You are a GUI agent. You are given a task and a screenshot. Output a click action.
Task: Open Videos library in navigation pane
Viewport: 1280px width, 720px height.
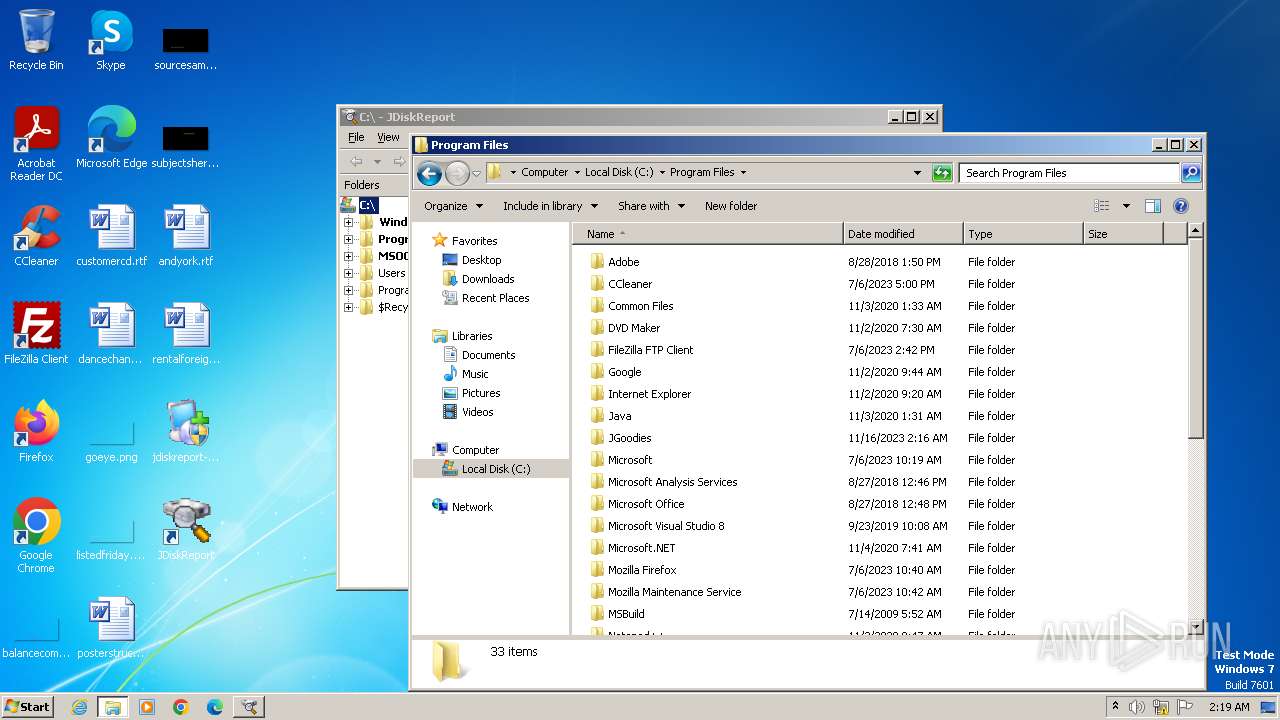point(477,412)
